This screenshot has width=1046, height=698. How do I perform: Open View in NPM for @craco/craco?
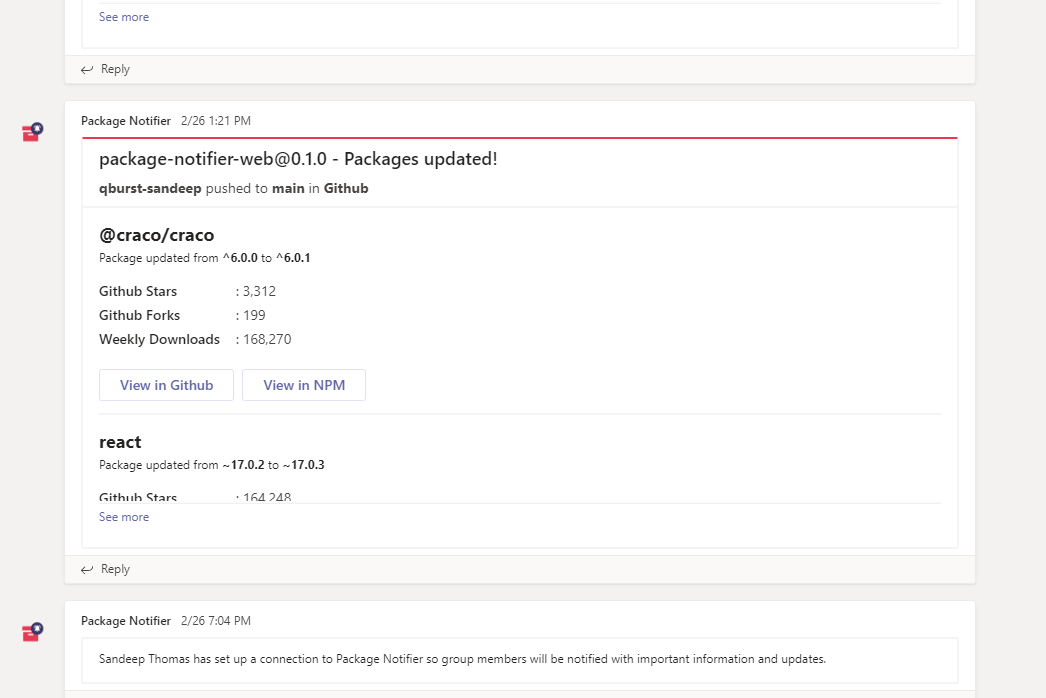(304, 385)
